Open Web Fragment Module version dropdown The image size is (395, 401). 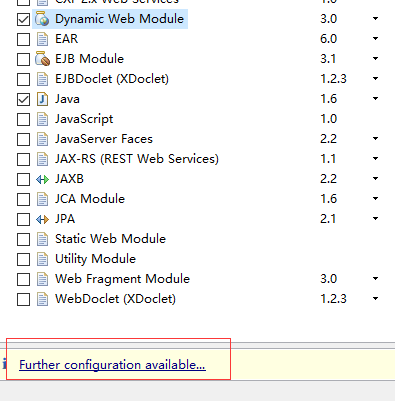pos(375,279)
